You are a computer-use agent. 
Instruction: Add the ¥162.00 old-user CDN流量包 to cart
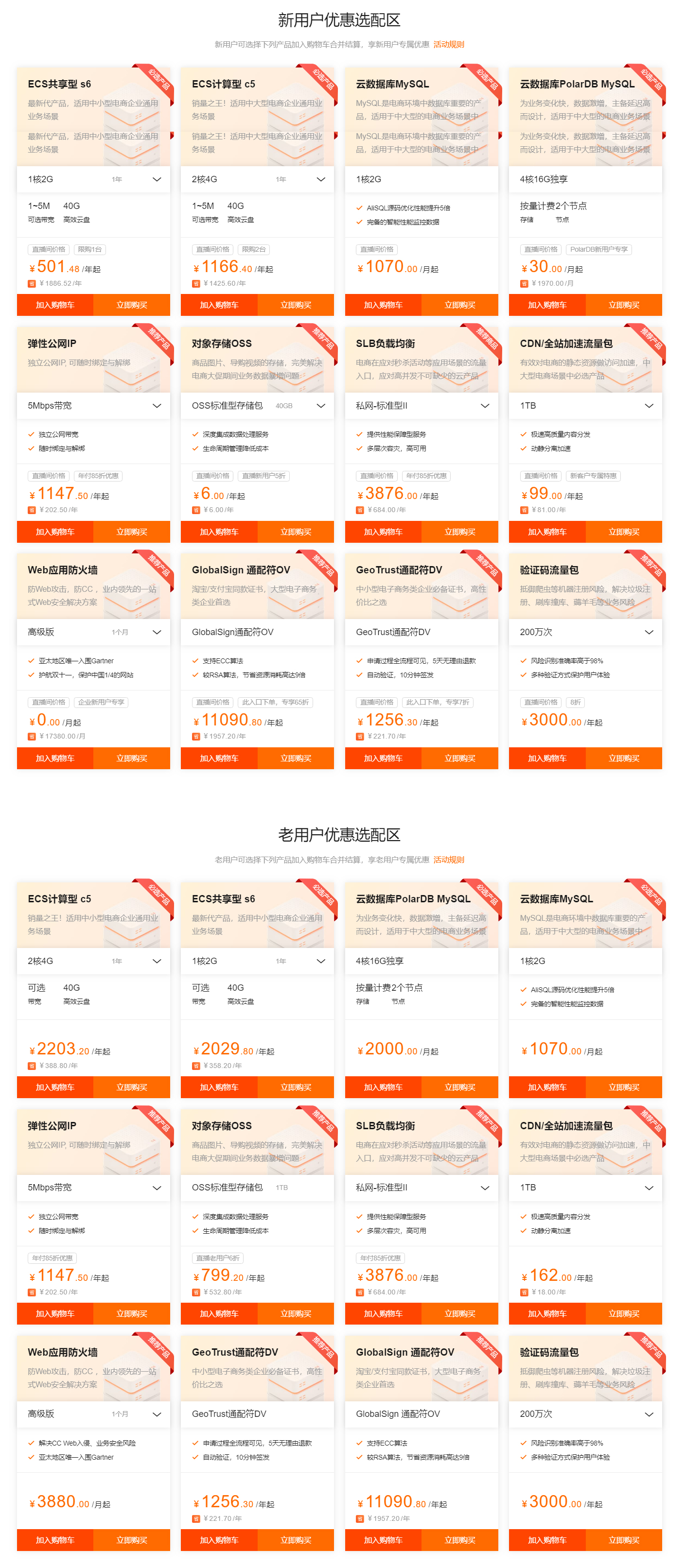tap(547, 1313)
